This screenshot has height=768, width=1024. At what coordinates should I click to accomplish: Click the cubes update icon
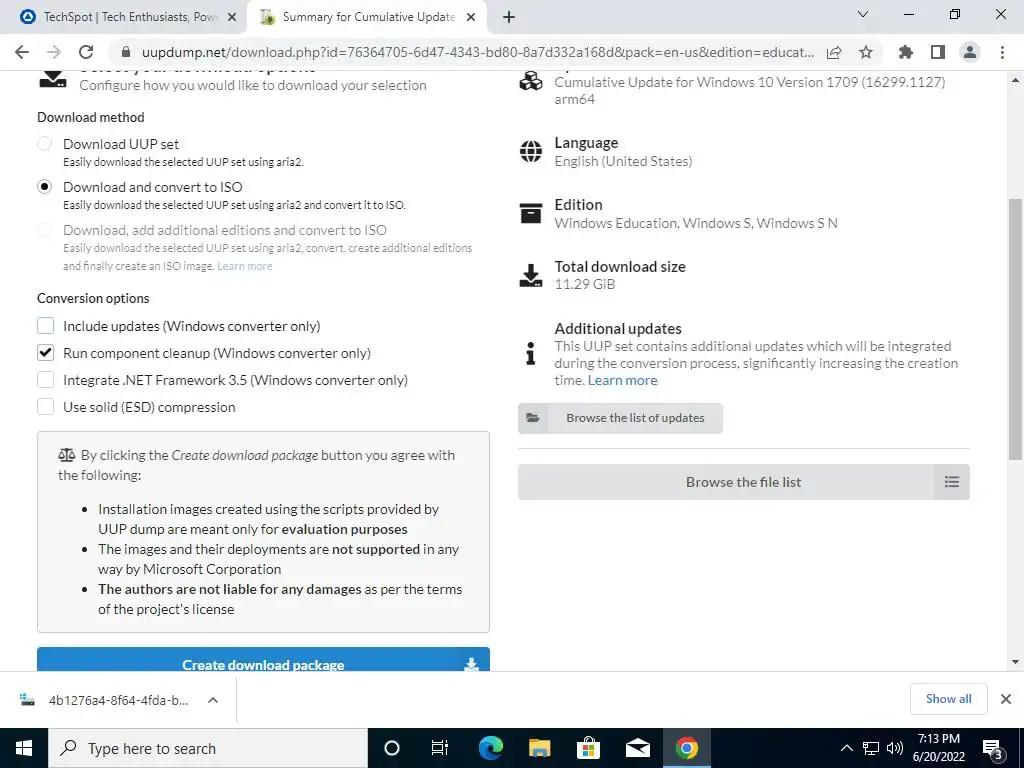(x=531, y=82)
